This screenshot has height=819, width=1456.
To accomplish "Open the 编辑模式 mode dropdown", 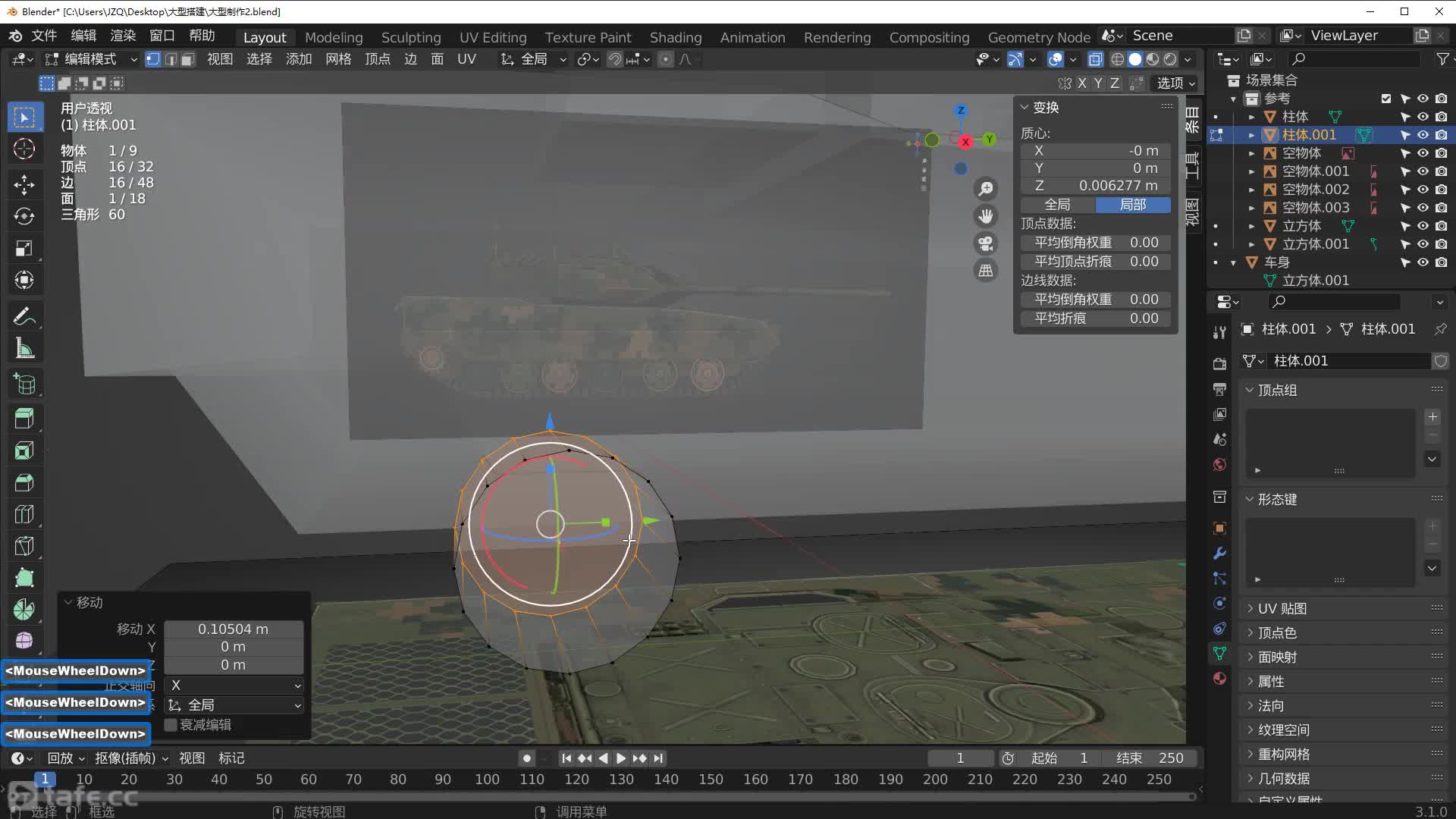I will tap(91, 59).
